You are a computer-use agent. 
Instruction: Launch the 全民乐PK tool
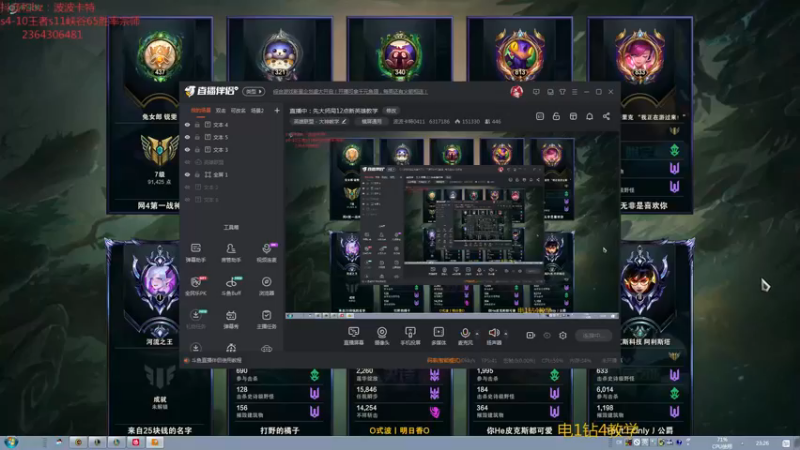click(x=195, y=286)
